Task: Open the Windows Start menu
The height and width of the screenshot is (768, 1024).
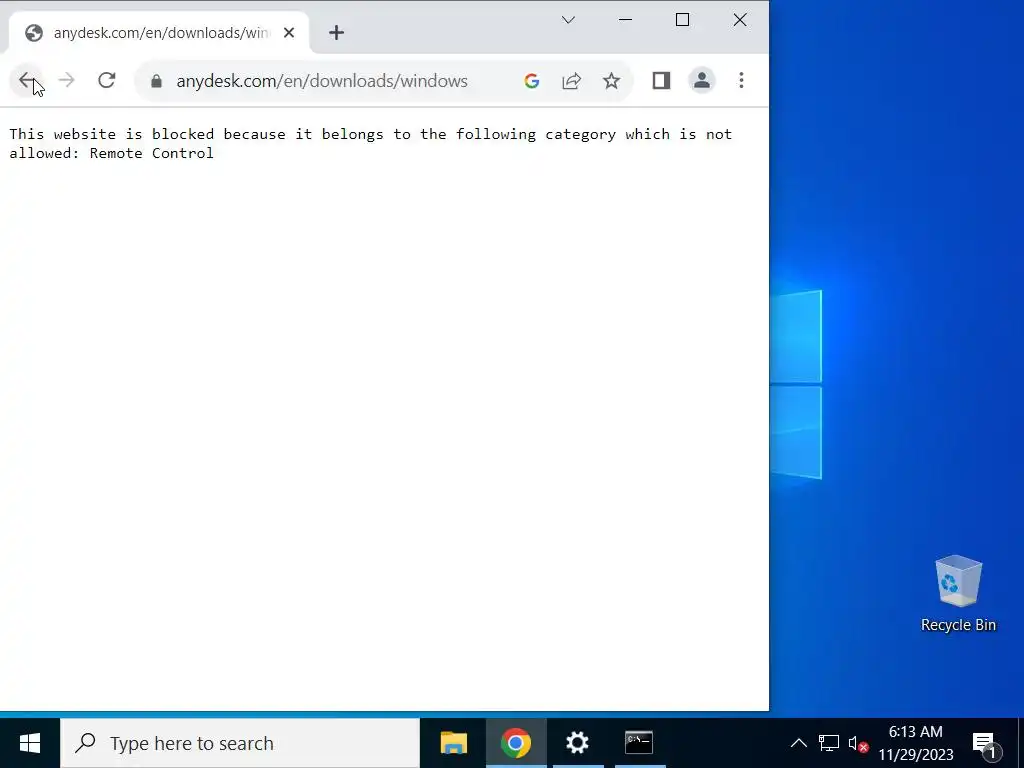Action: click(30, 743)
